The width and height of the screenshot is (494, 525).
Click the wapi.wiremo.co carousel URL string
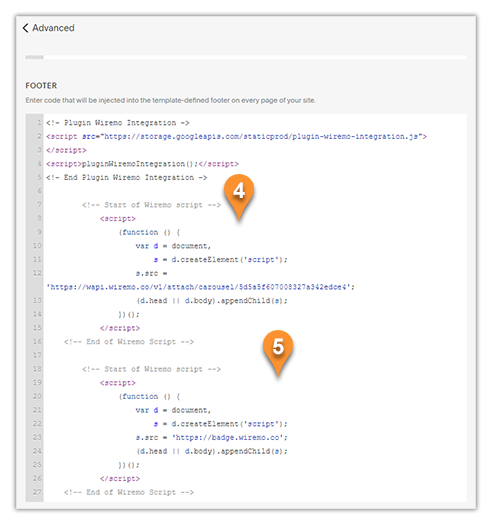[x=201, y=287]
